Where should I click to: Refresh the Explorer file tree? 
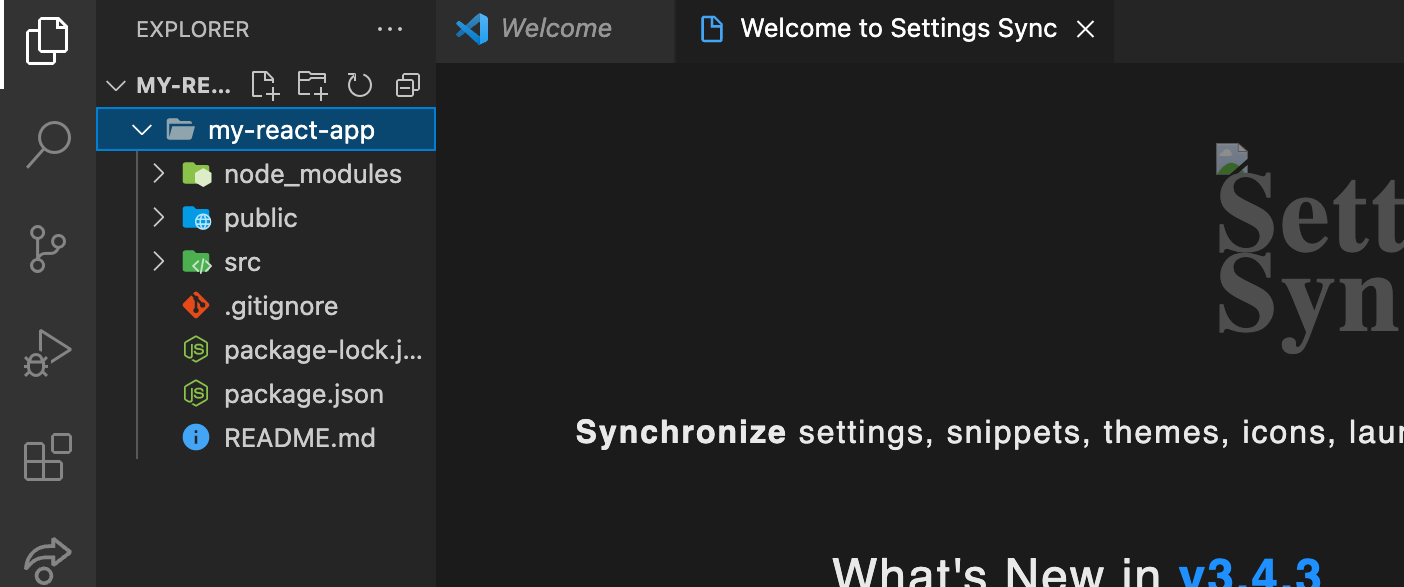360,86
